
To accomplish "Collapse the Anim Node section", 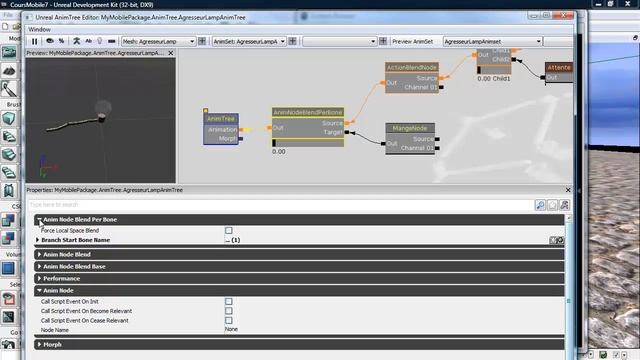I will click(x=40, y=291).
